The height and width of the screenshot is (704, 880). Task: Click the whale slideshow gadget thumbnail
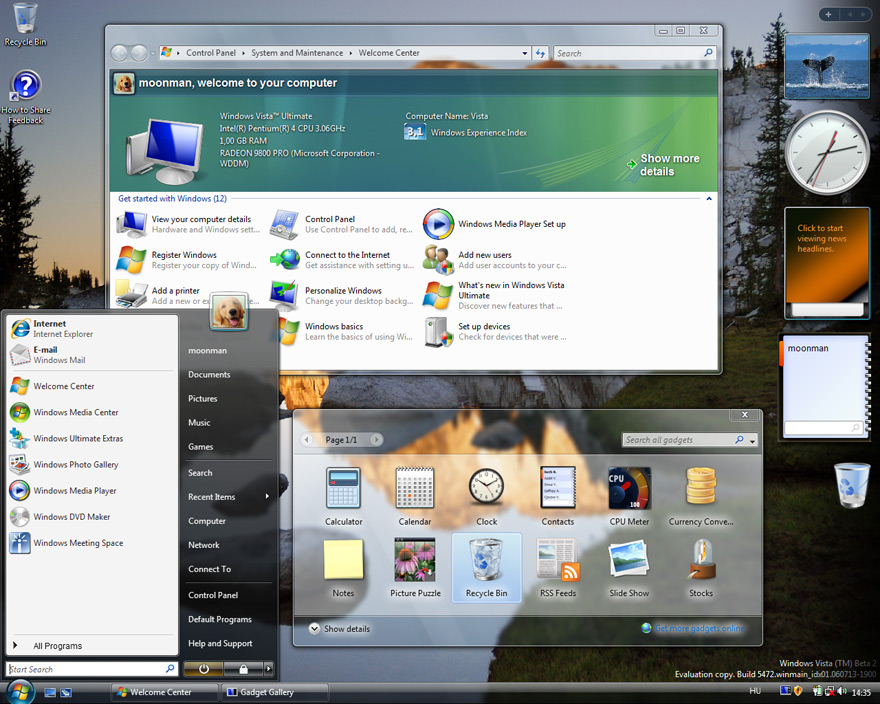[827, 66]
